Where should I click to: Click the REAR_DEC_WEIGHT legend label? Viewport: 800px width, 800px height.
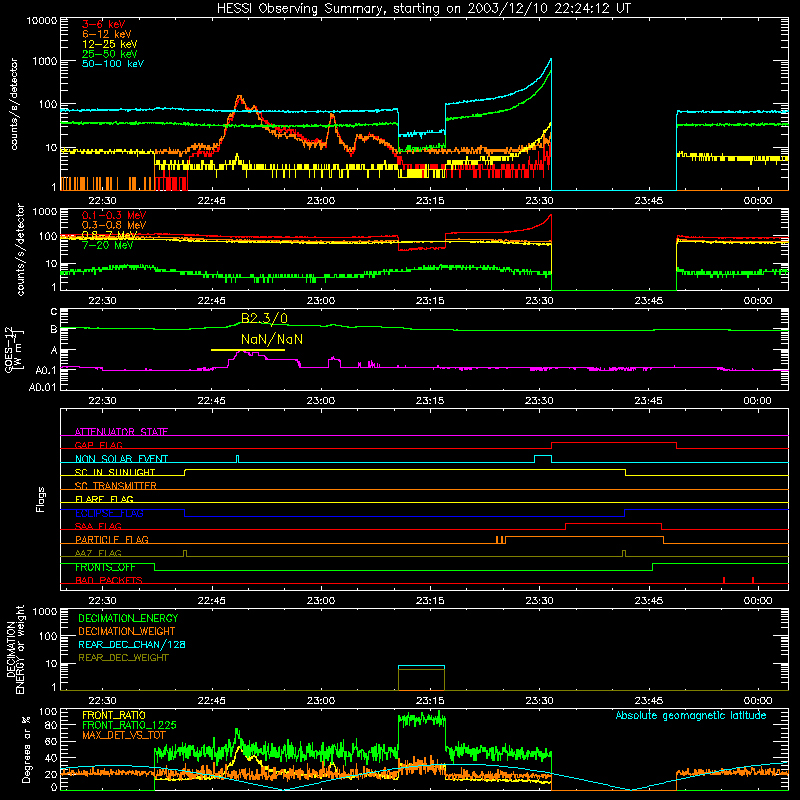(123, 658)
